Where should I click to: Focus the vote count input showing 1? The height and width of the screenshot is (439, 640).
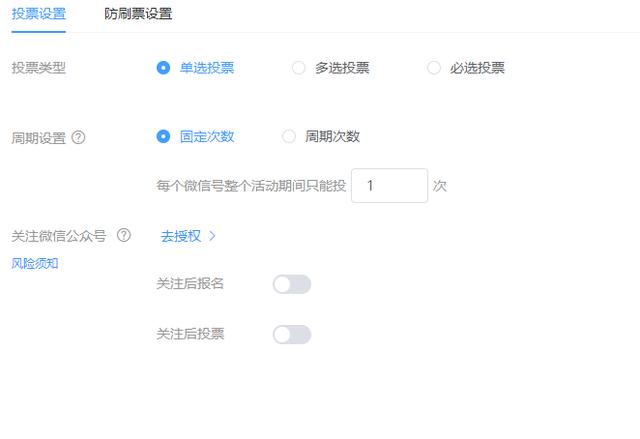pyautogui.click(x=389, y=186)
